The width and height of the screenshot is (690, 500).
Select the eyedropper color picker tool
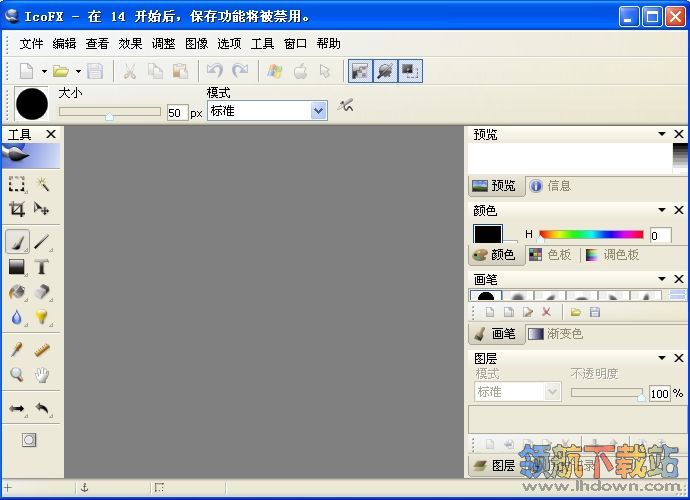17,350
